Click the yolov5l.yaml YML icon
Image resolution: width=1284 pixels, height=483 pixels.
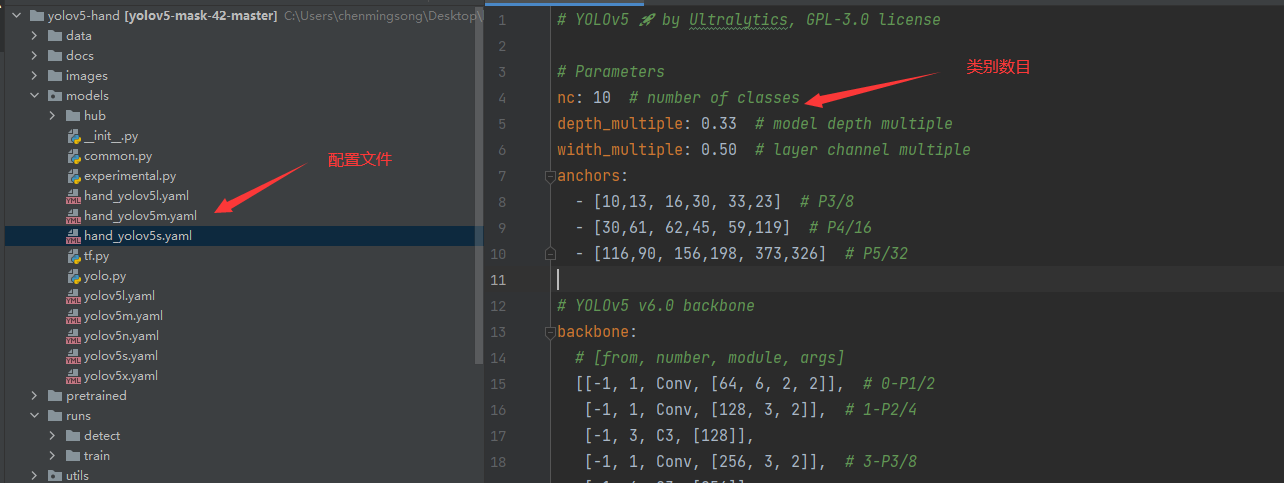pos(74,296)
